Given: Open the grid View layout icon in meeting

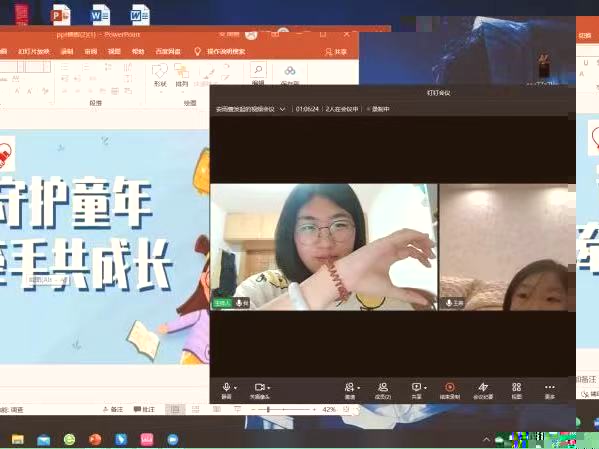Looking at the screenshot, I should (x=516, y=391).
